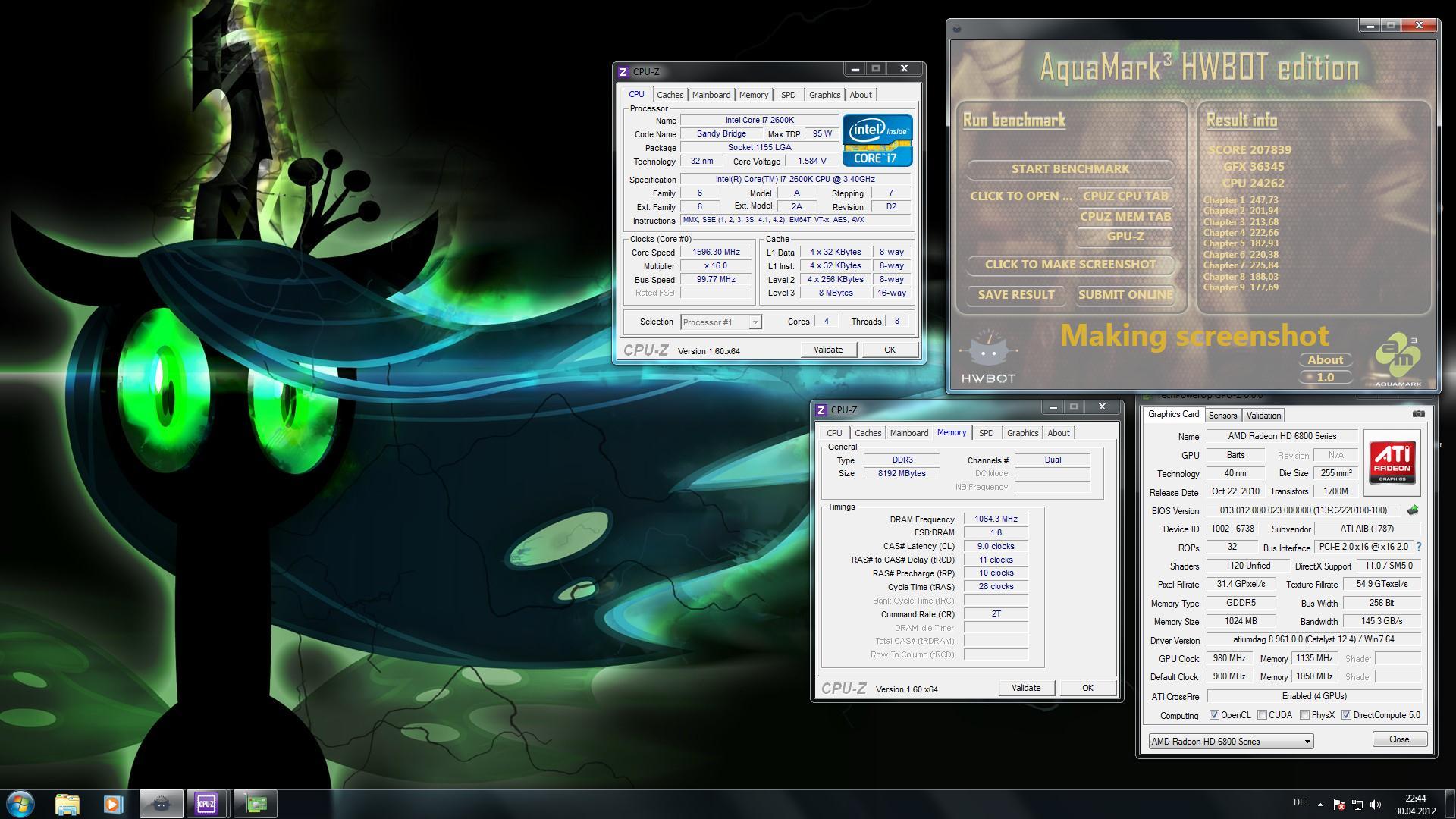The width and height of the screenshot is (1456, 819).
Task: Open the About tab in the top CPU-Z window
Action: (x=861, y=95)
